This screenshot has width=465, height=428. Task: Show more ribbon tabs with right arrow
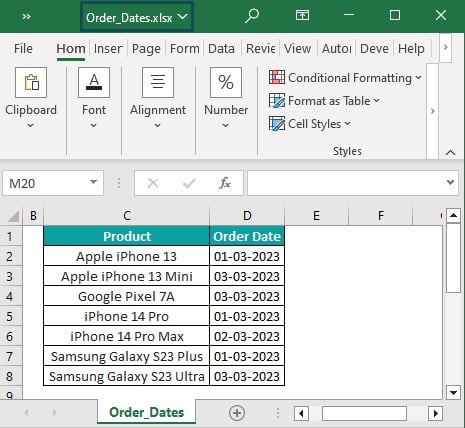[445, 47]
